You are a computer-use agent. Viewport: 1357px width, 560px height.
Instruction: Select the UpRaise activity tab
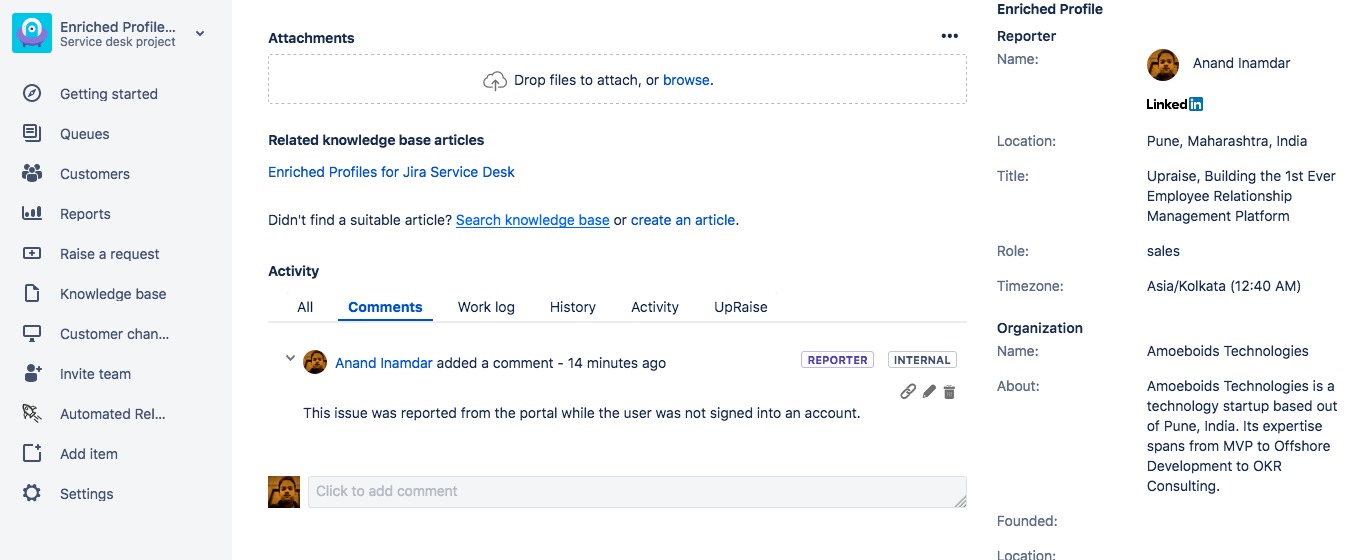click(741, 307)
